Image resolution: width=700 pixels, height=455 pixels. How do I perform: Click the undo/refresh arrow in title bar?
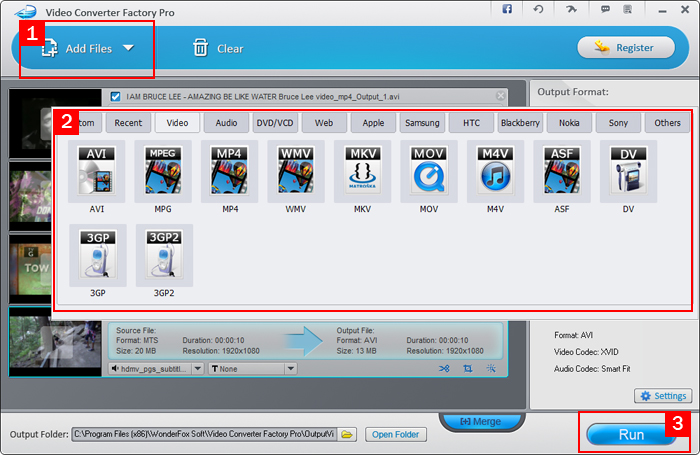tap(538, 9)
